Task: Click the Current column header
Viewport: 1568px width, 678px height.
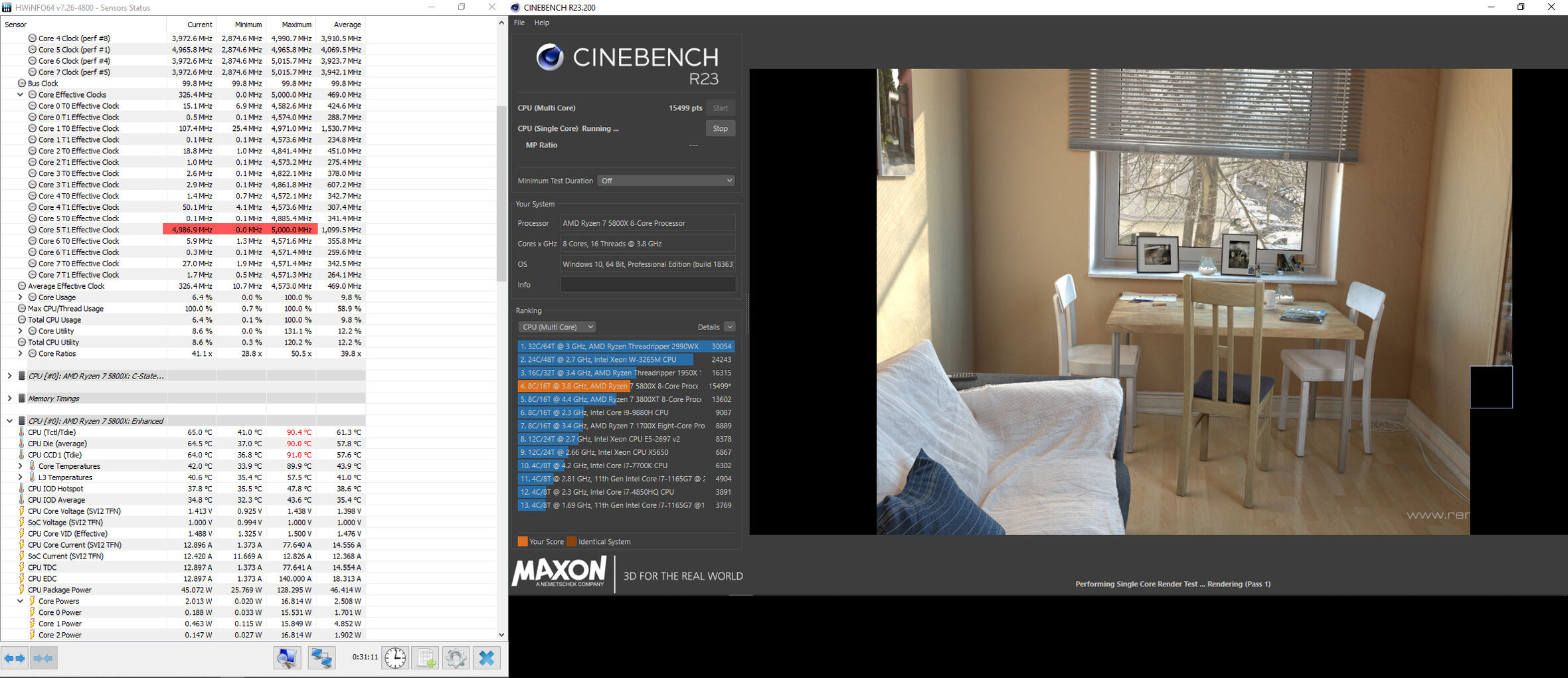Action: [191, 25]
